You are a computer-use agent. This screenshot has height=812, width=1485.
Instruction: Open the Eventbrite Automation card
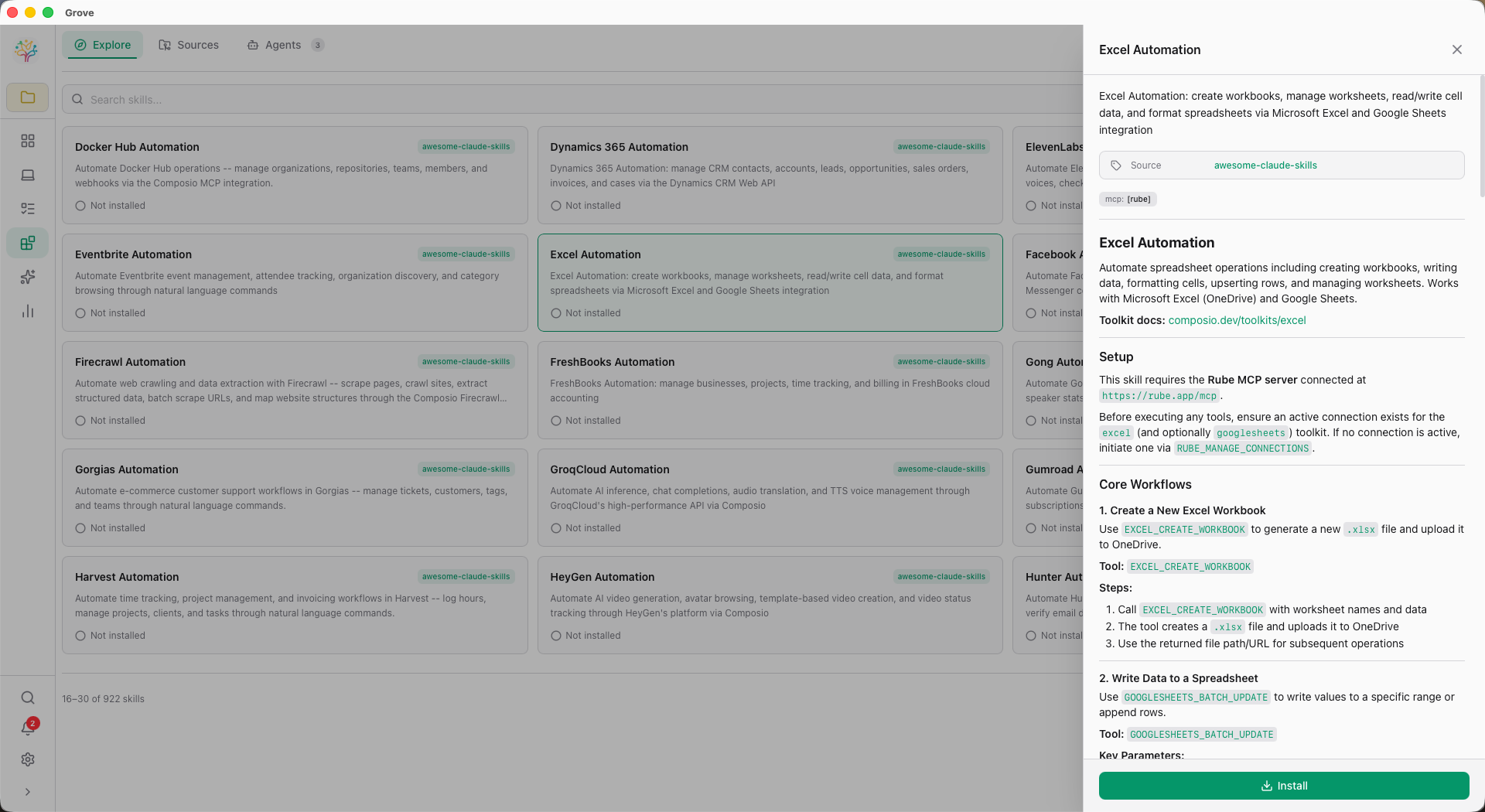click(295, 283)
